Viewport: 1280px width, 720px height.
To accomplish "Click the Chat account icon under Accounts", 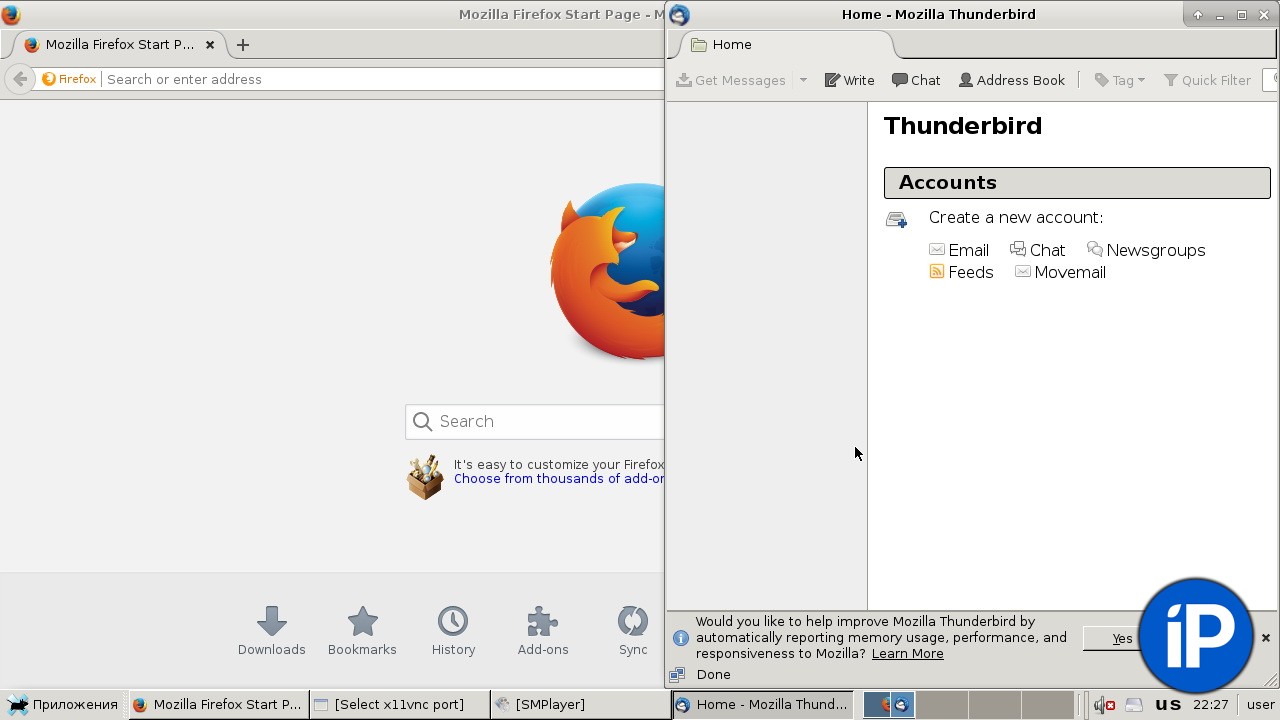I will [1018, 249].
